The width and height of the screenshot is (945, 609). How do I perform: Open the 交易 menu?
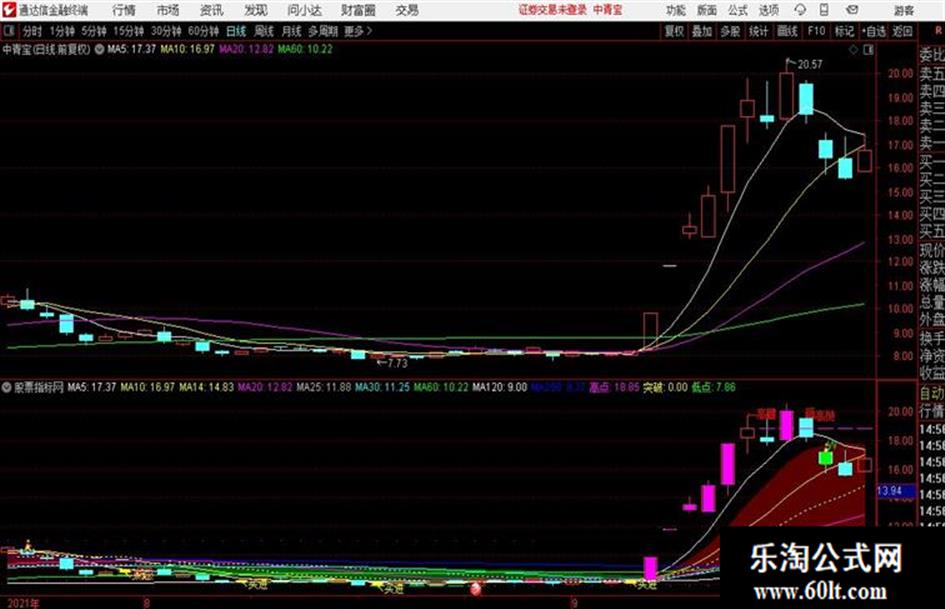pos(407,10)
